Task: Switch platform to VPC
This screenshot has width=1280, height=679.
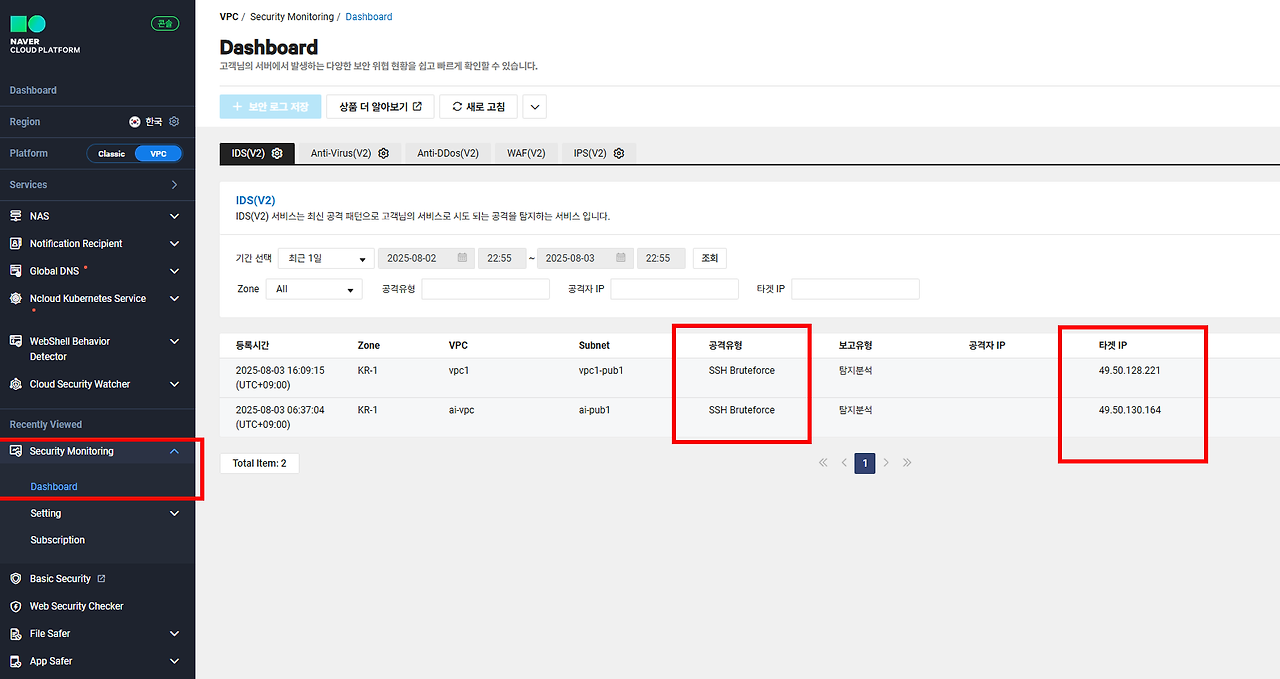Action: pyautogui.click(x=158, y=153)
